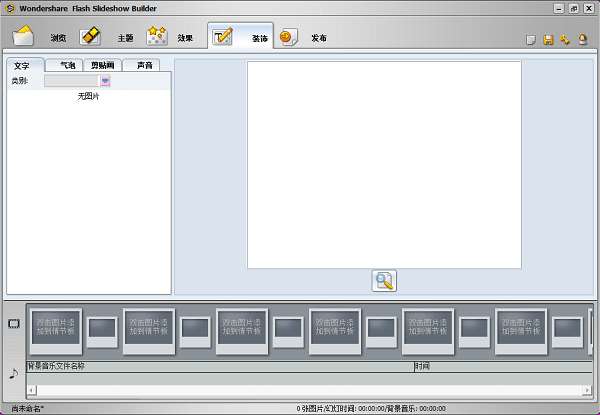The height and width of the screenshot is (415, 600).
Task: Click the 时间 column header
Action: tap(504, 366)
